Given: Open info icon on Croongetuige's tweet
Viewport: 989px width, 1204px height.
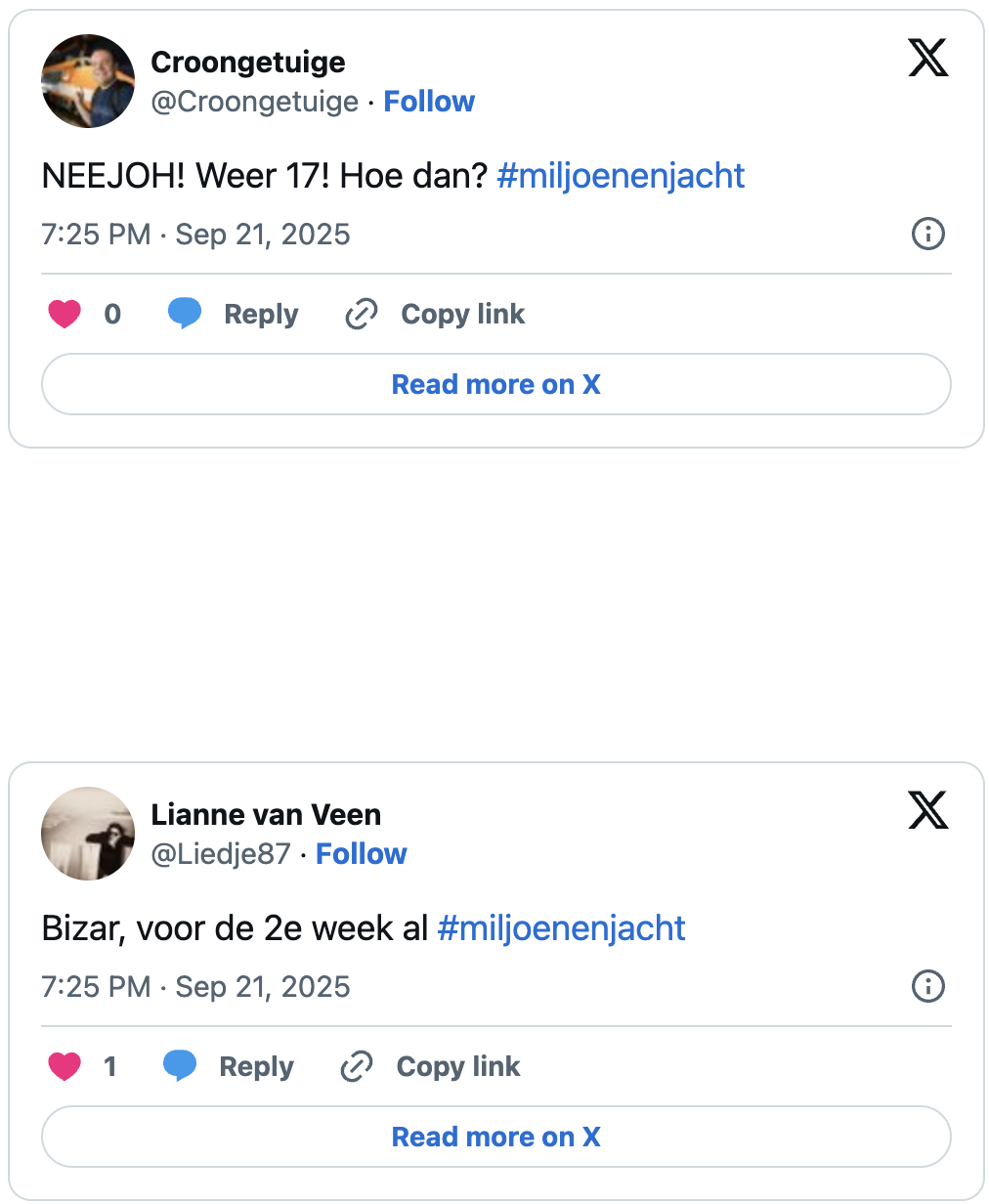Looking at the screenshot, I should pyautogui.click(x=927, y=235).
